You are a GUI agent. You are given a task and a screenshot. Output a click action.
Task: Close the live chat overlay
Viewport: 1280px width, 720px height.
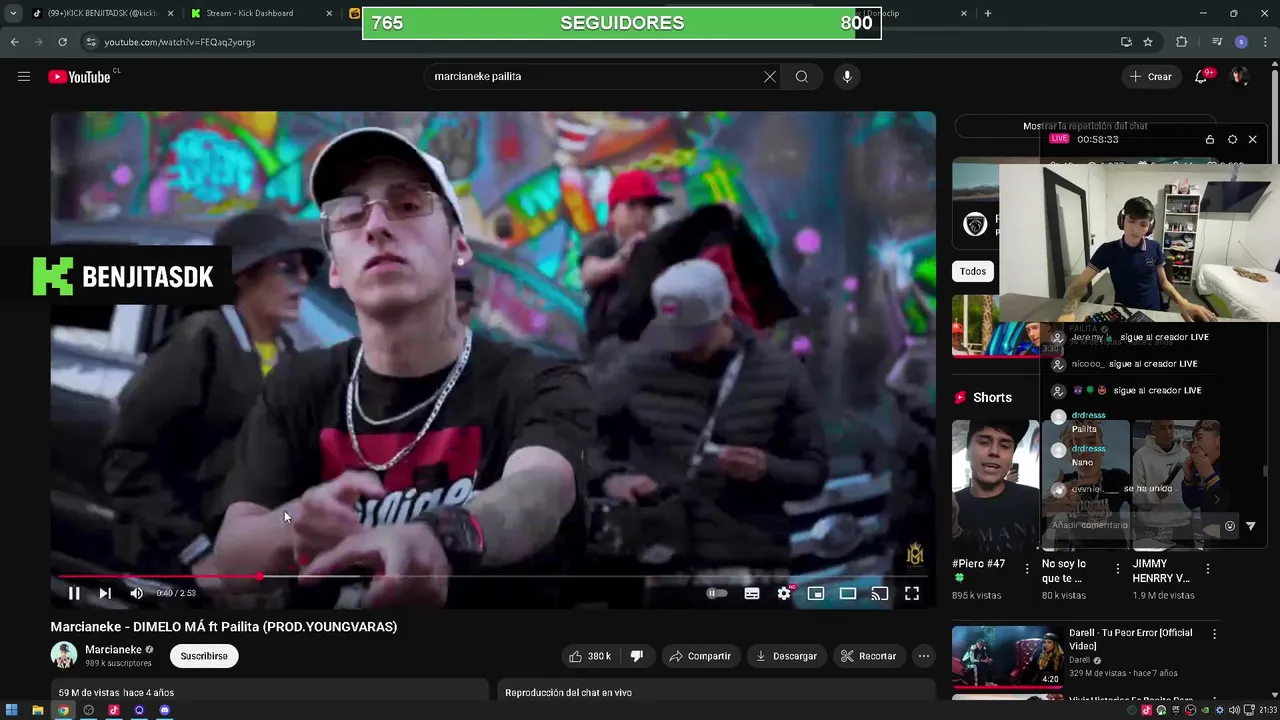point(1252,140)
